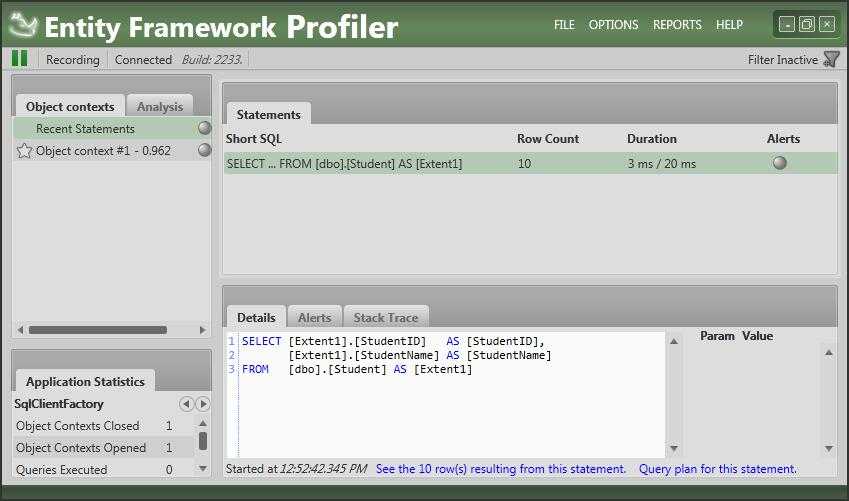Click the Queries Executed statistic row
Screen dimensions: 849x501
point(103,470)
